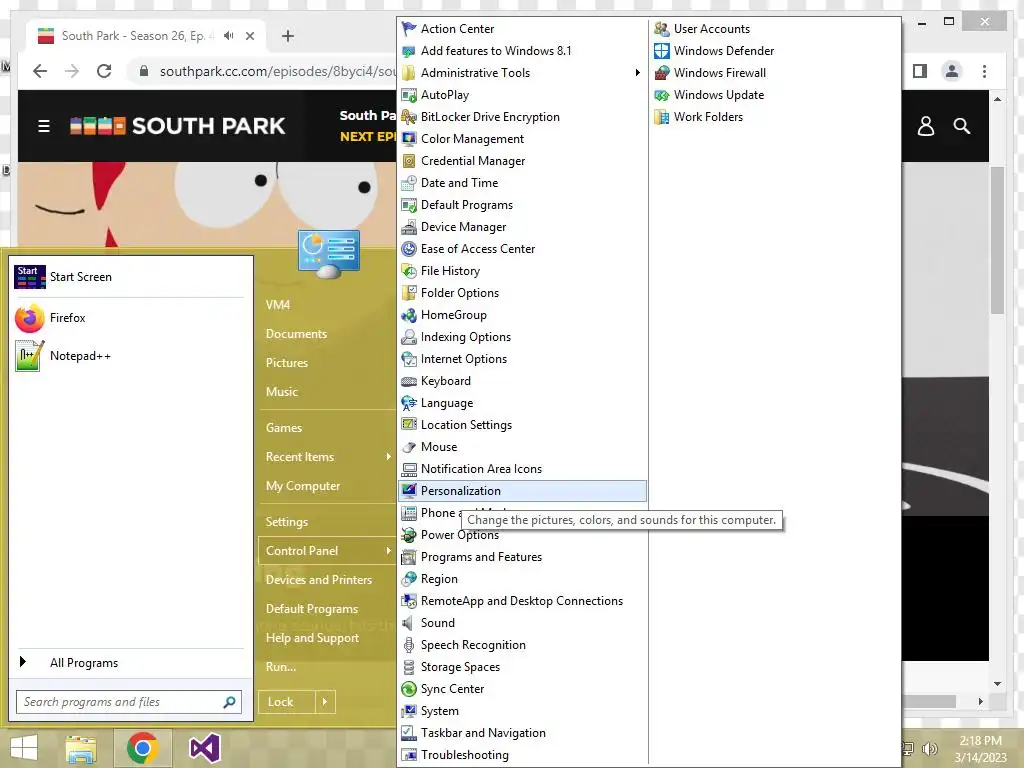Select Notification Area Icons entry
This screenshot has width=1024, height=768.
click(522, 469)
